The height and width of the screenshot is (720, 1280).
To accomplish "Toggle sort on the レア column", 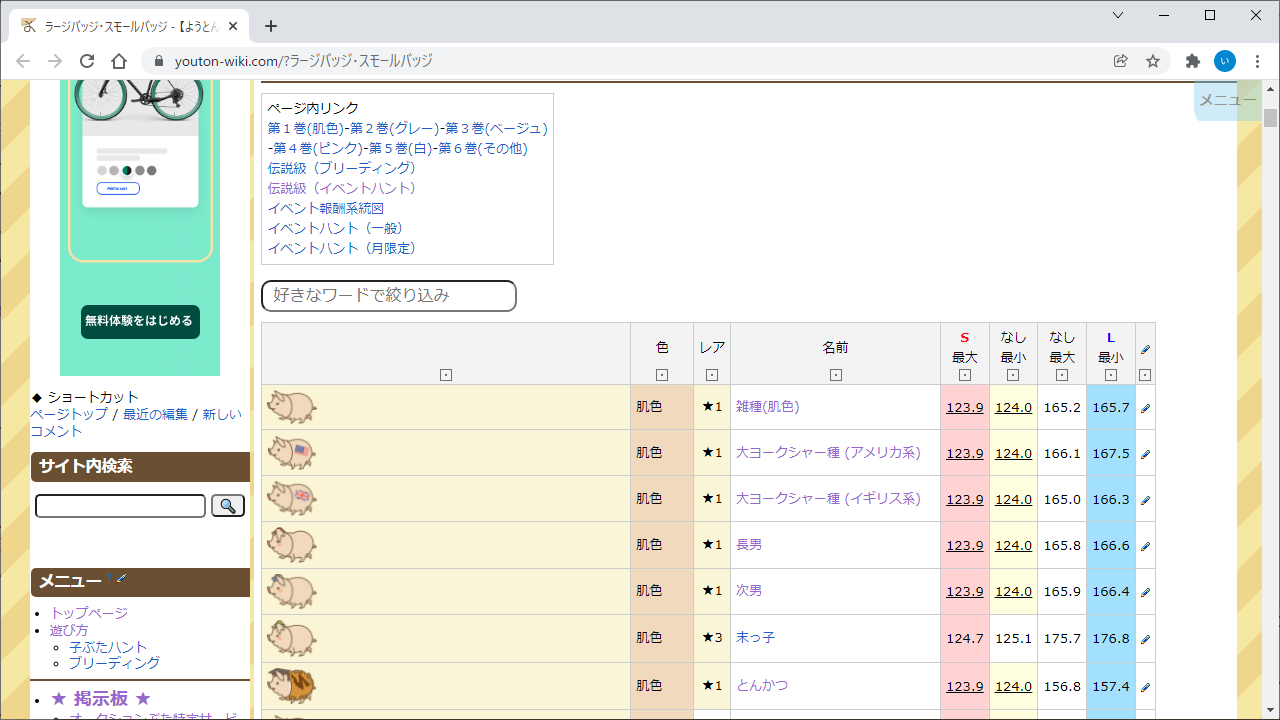I will pyautogui.click(x=712, y=375).
